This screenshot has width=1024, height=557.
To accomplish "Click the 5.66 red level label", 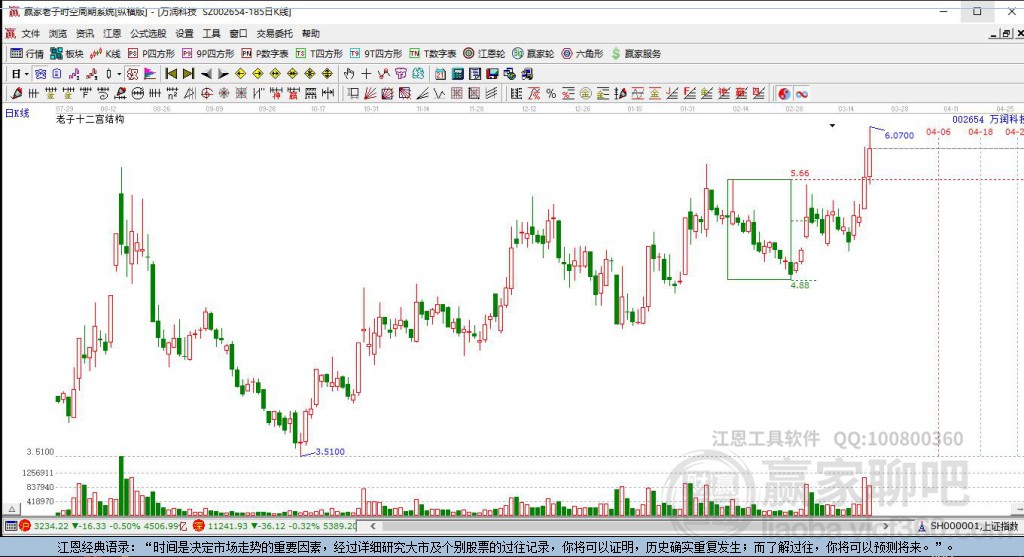I will pyautogui.click(x=799, y=173).
